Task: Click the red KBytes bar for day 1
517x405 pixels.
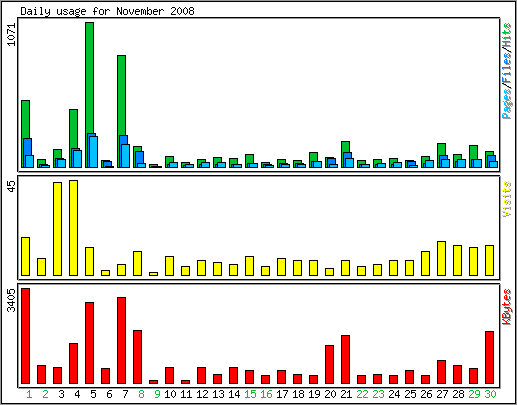Action: click(x=25, y=336)
